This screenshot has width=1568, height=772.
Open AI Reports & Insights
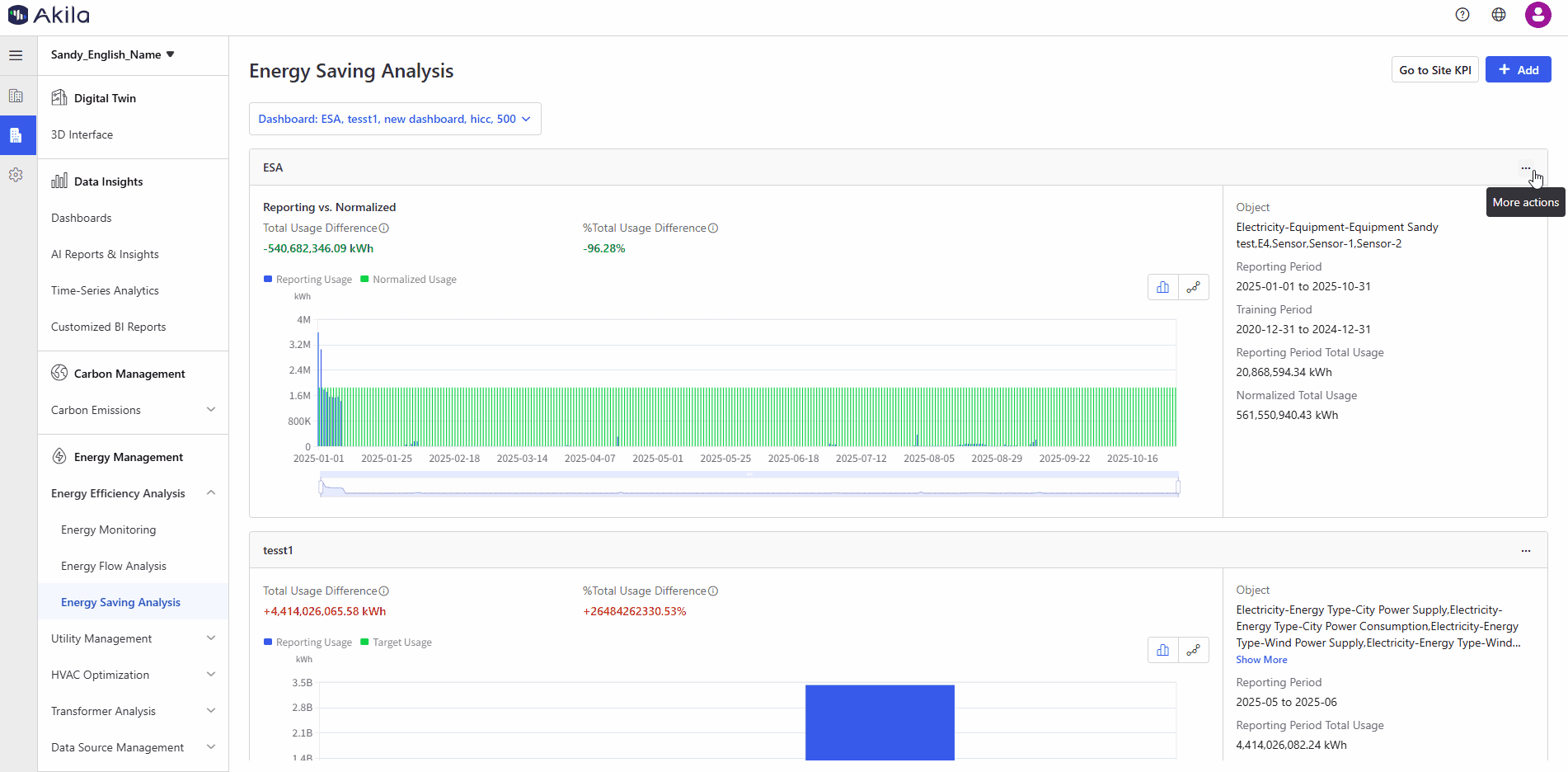pyautogui.click(x=105, y=254)
